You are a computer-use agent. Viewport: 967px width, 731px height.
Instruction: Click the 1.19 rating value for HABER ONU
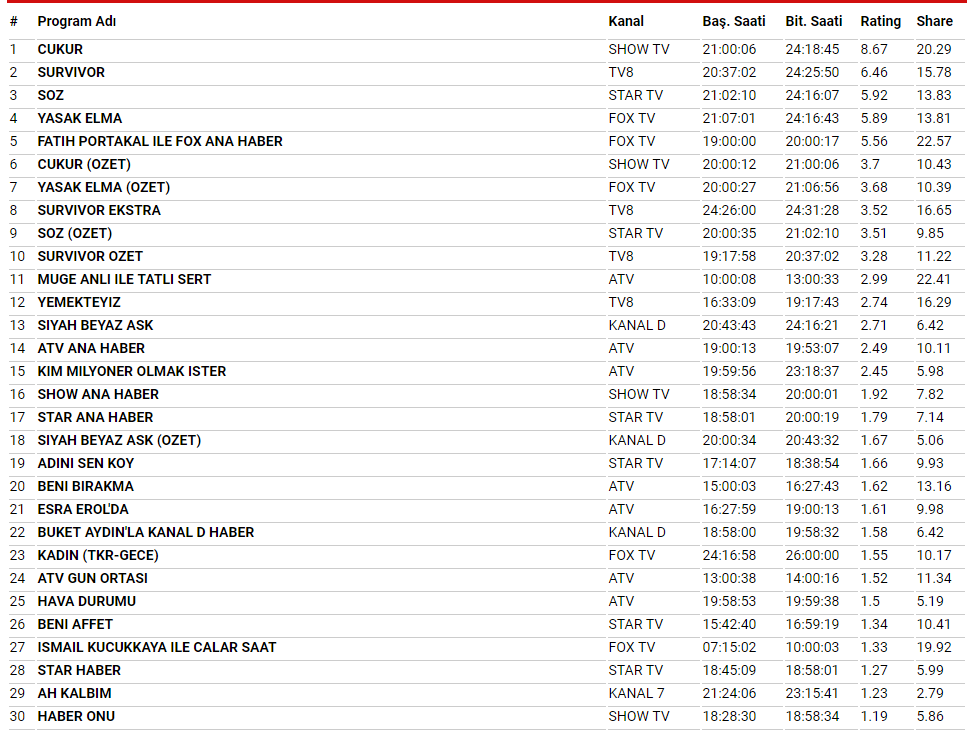874,717
